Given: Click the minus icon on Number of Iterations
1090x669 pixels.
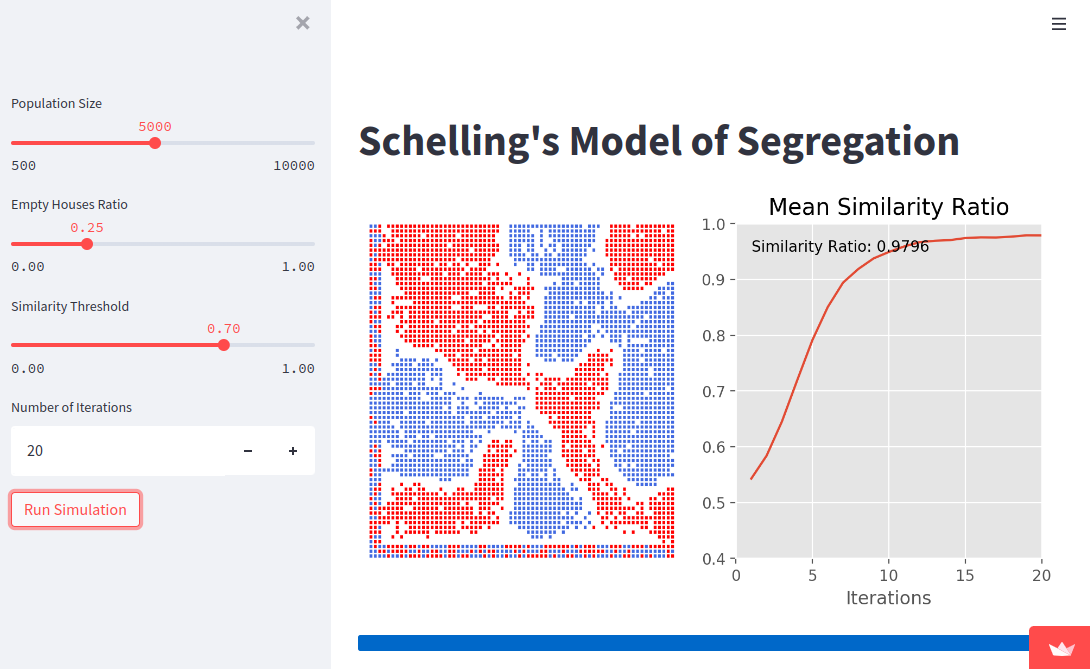Looking at the screenshot, I should click(x=247, y=451).
